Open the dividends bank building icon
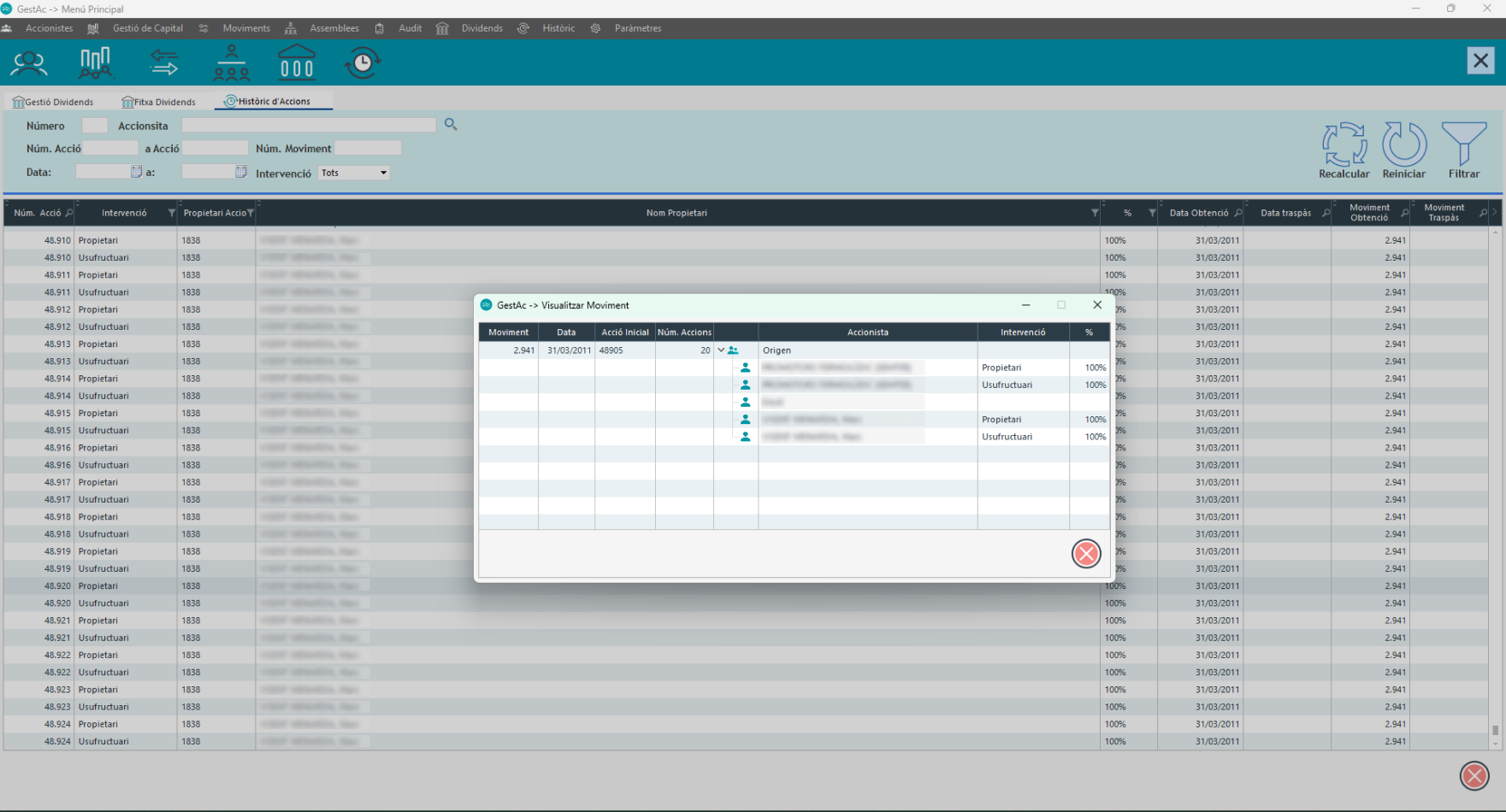The image size is (1506, 812). tap(297, 63)
